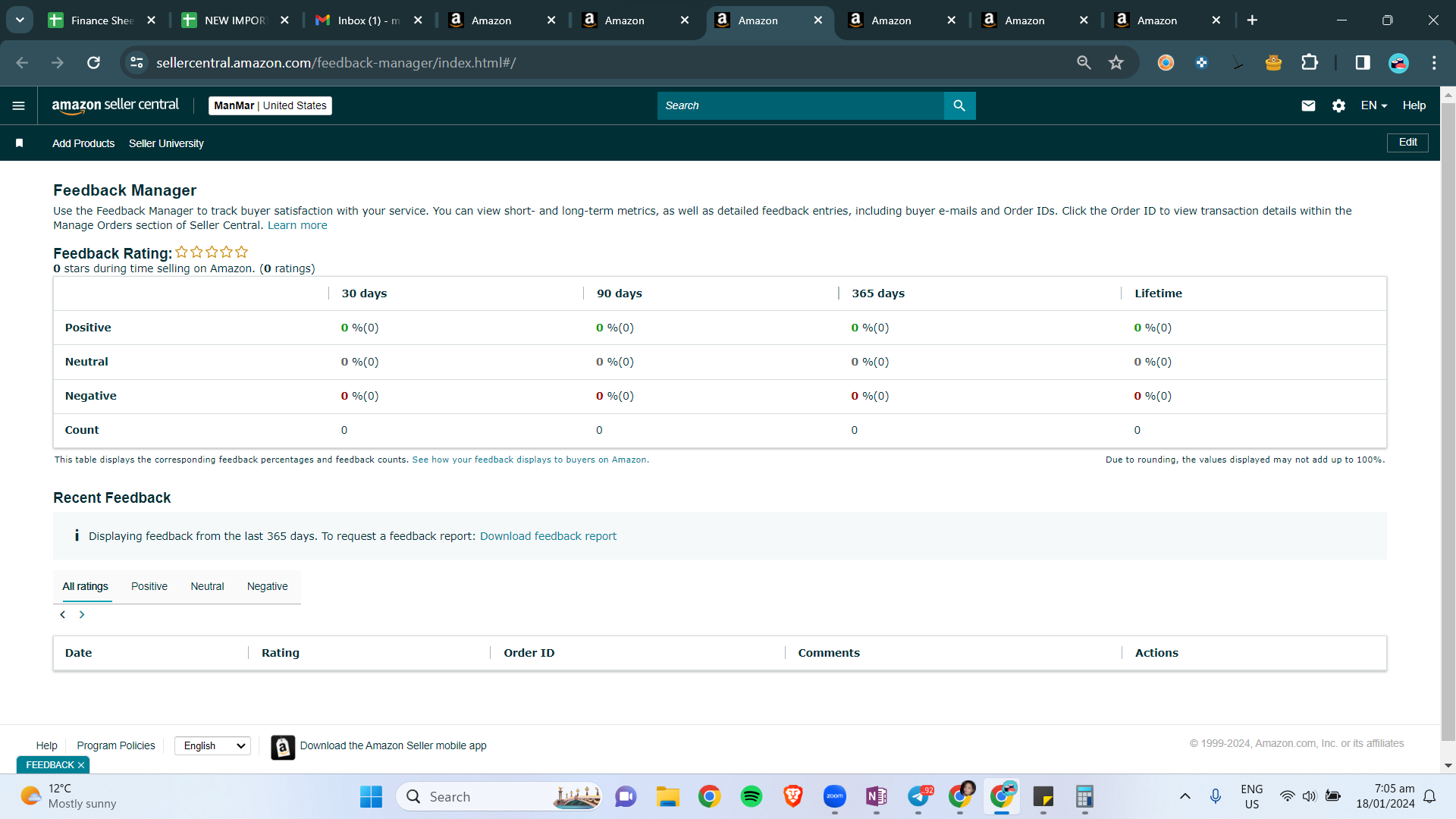Image resolution: width=1456 pixels, height=819 pixels.
Task: Open the Windows Start menu
Action: 371,796
